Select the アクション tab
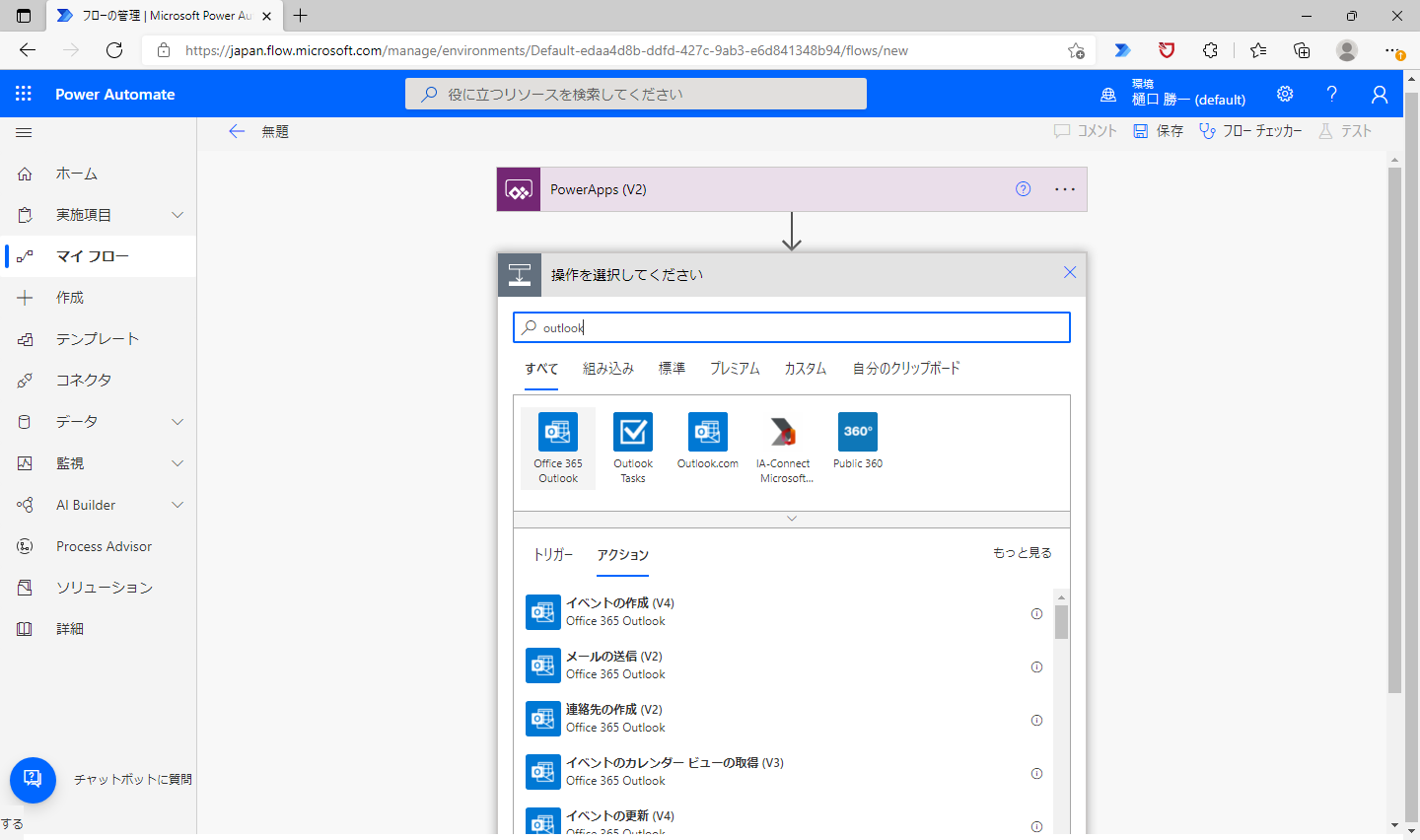This screenshot has width=1420, height=840. [x=623, y=555]
